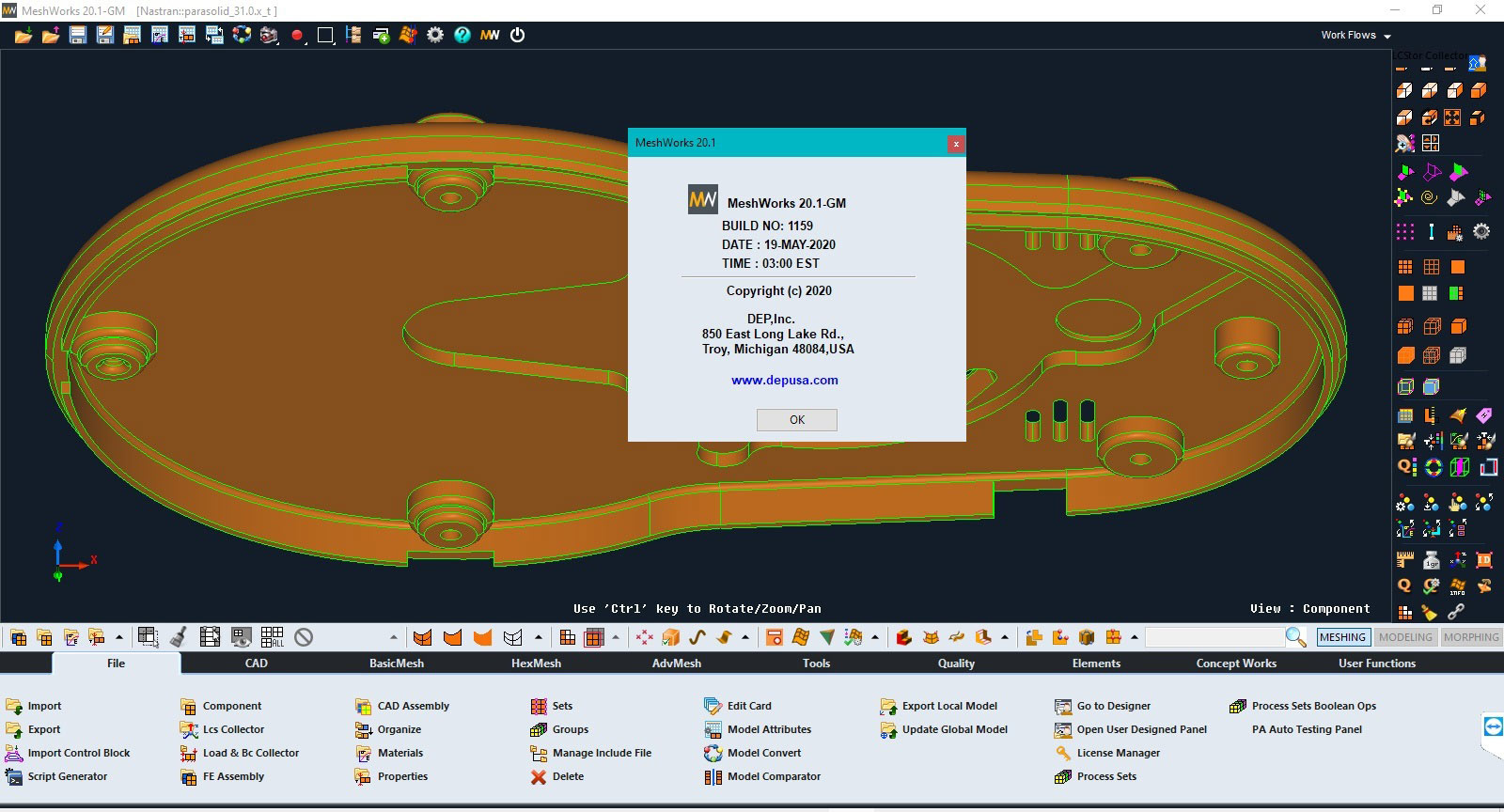The height and width of the screenshot is (812, 1504).
Task: Expand the arrow beside the red-bordered grid icon
Action: 615,637
